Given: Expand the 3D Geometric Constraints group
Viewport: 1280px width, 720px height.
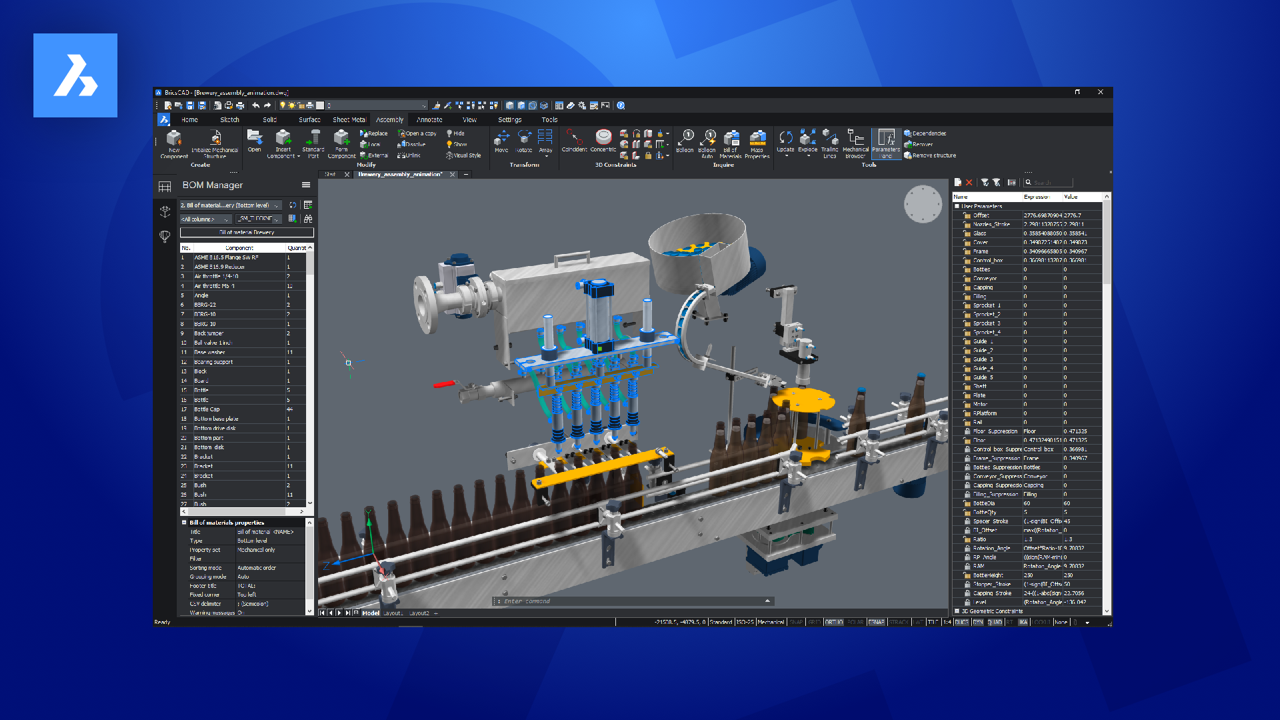Looking at the screenshot, I should pyautogui.click(x=957, y=610).
